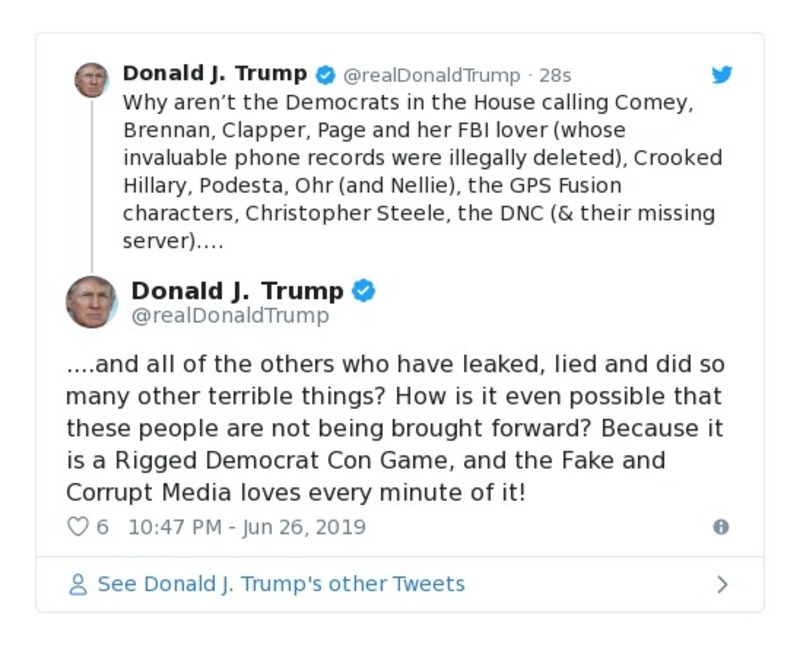Viewport: 800px width, 648px height.
Task: Visit the @realDonaldTrump handle on the first tweet
Action: click(434, 74)
